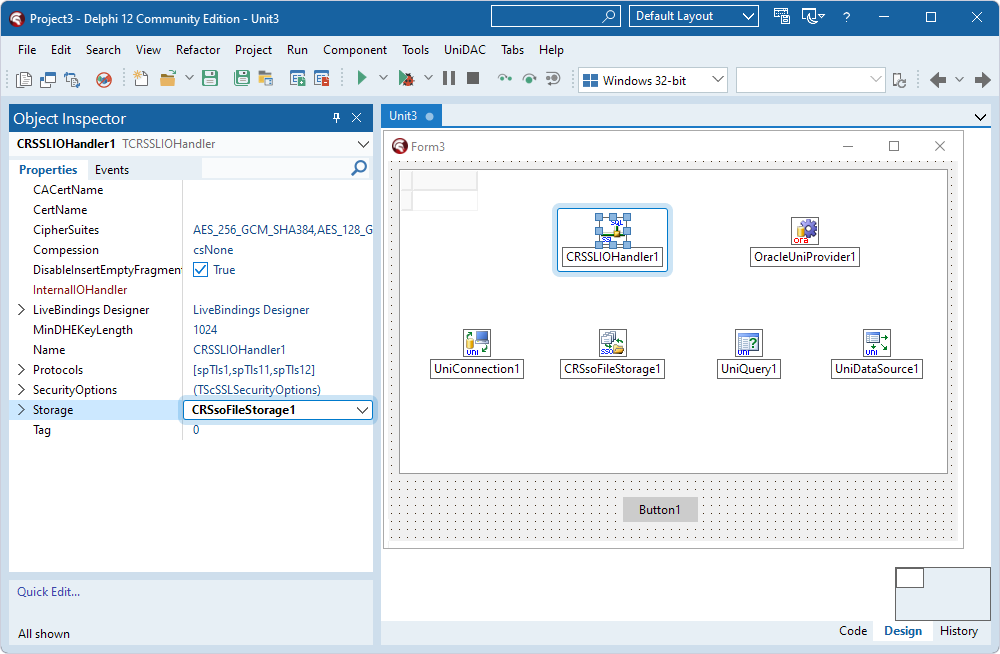Image resolution: width=1000 pixels, height=654 pixels.
Task: Switch to the Events tab
Action: click(111, 169)
